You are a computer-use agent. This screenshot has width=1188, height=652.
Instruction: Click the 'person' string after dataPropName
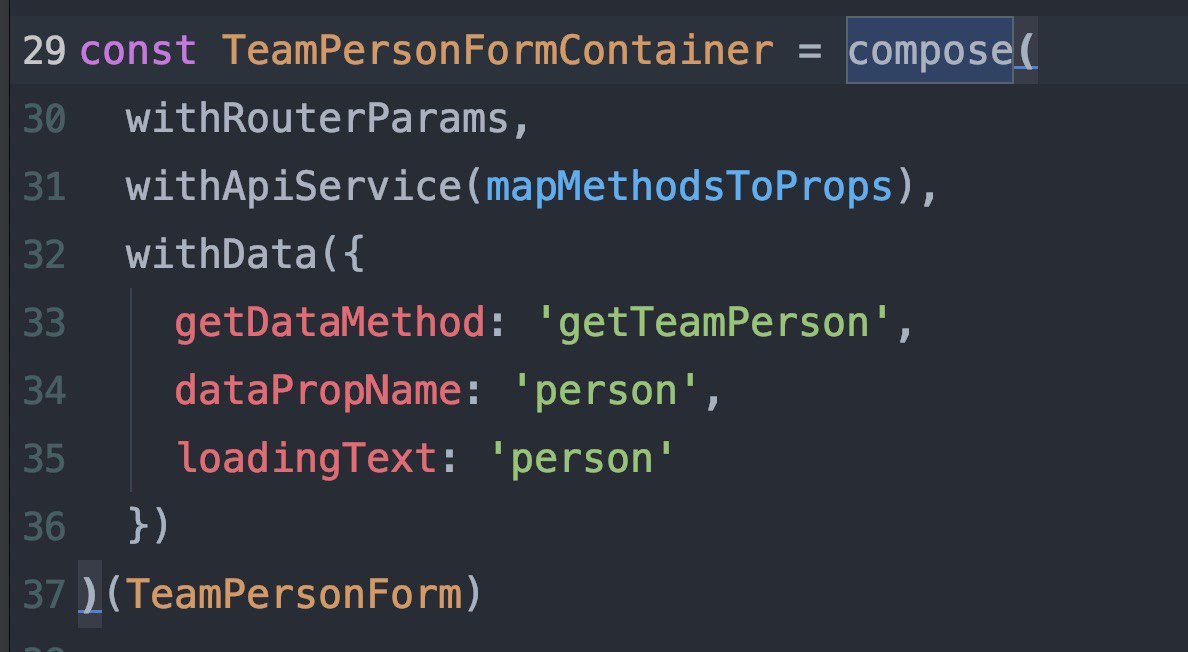pos(604,391)
